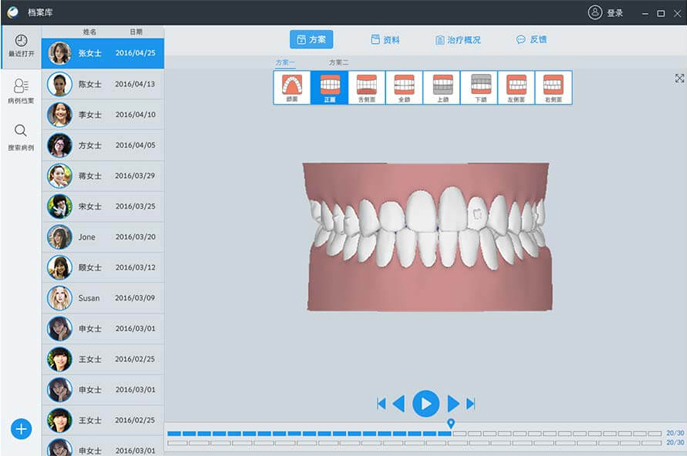
Task: Step back one treatment stage
Action: click(398, 403)
